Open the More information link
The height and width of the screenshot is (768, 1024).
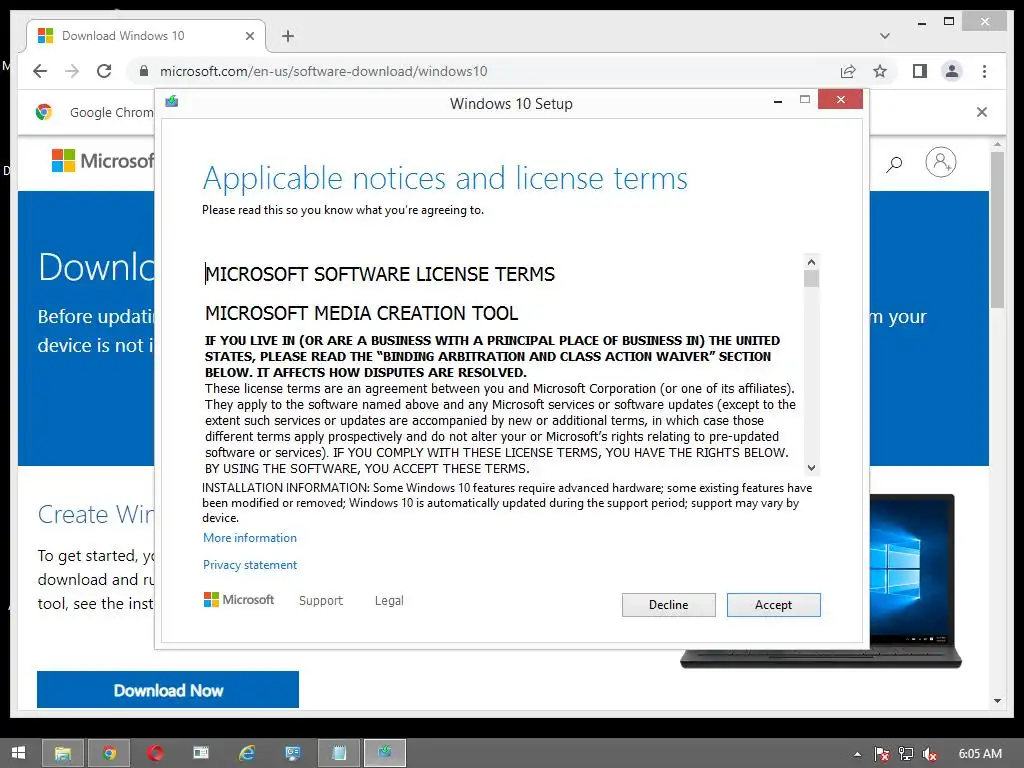(x=249, y=537)
